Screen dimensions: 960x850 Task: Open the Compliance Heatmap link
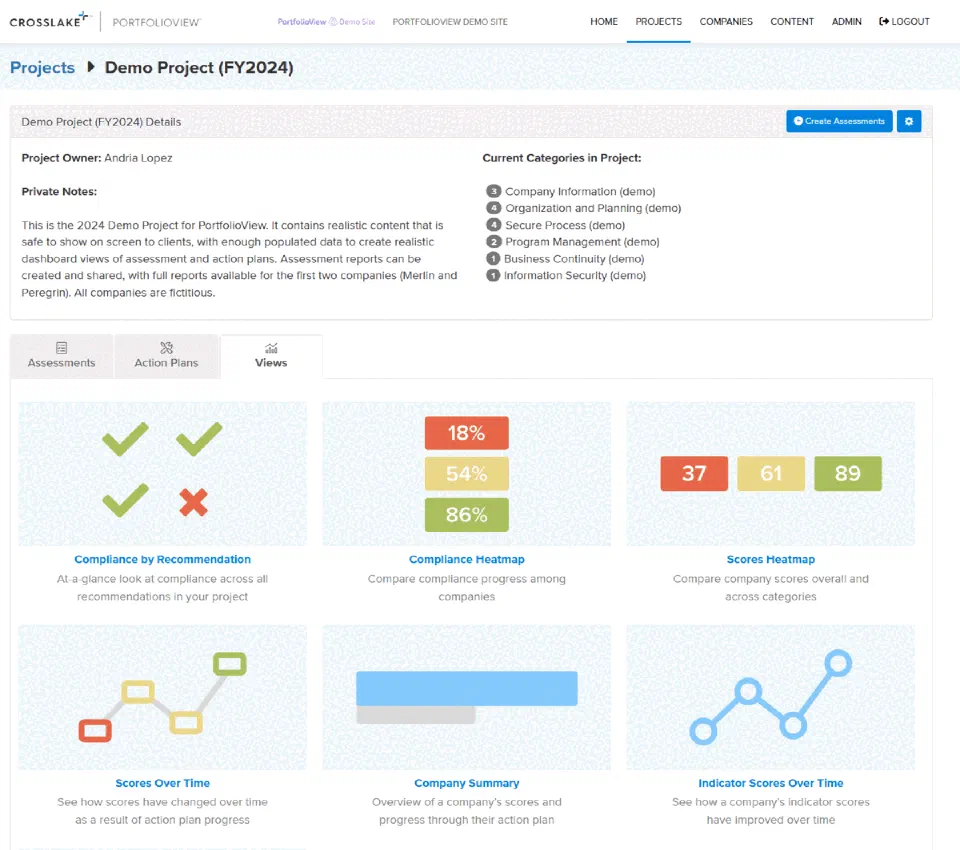[467, 559]
